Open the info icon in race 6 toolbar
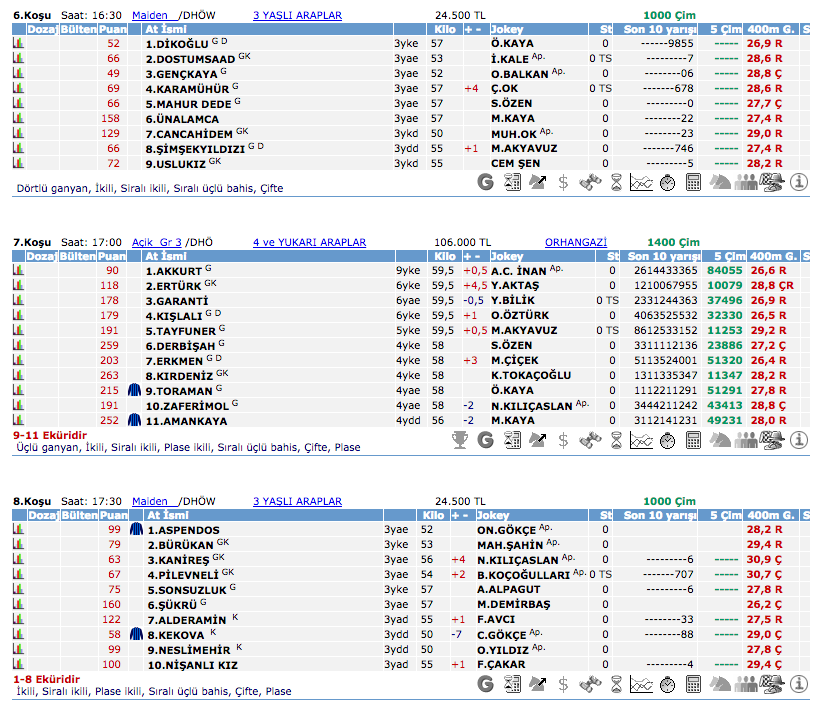The width and height of the screenshot is (835, 713). (x=798, y=182)
